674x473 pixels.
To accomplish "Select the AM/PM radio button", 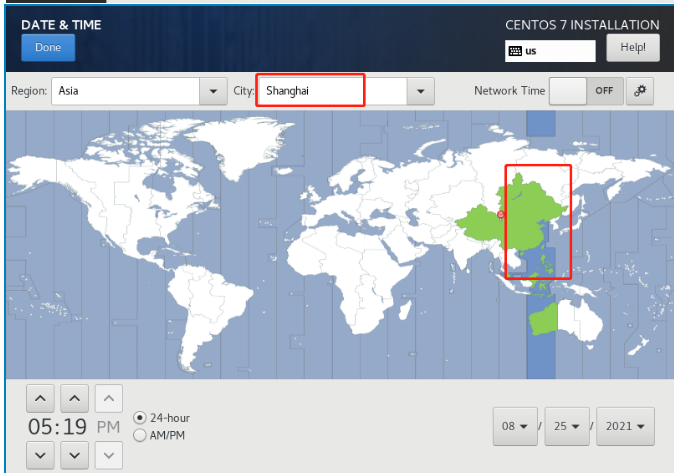I will point(140,436).
